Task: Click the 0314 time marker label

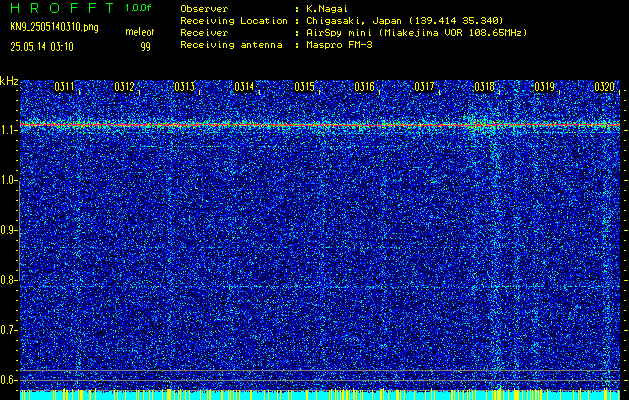Action: [x=244, y=87]
